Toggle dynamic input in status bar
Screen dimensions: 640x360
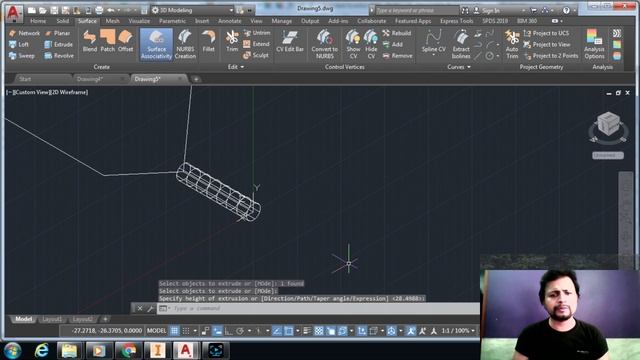(x=217, y=331)
